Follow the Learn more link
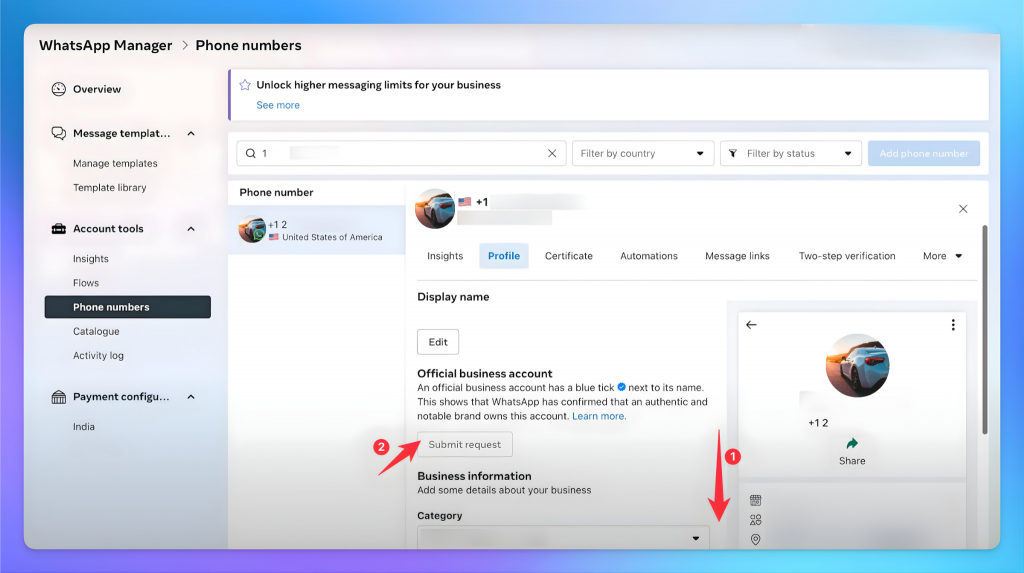Viewport: 1024px width, 573px height. 599,416
